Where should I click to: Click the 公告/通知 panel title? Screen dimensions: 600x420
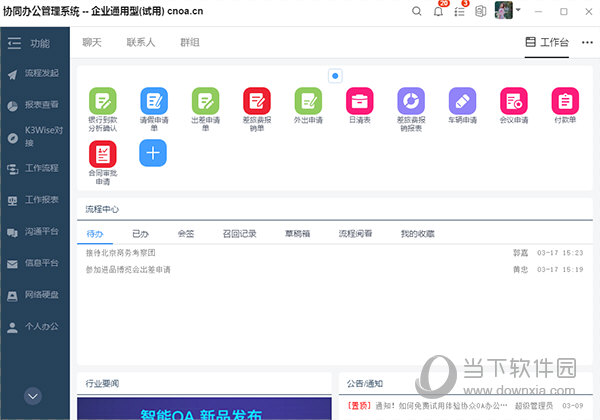coord(365,383)
